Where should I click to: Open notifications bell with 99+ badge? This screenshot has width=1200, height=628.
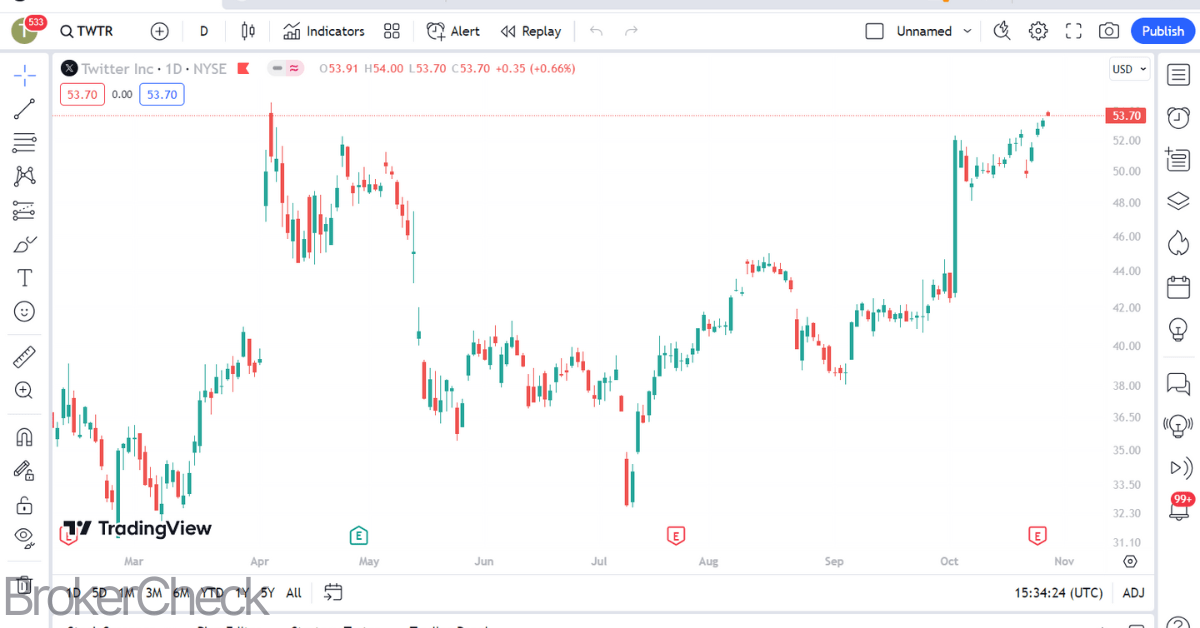(1180, 508)
